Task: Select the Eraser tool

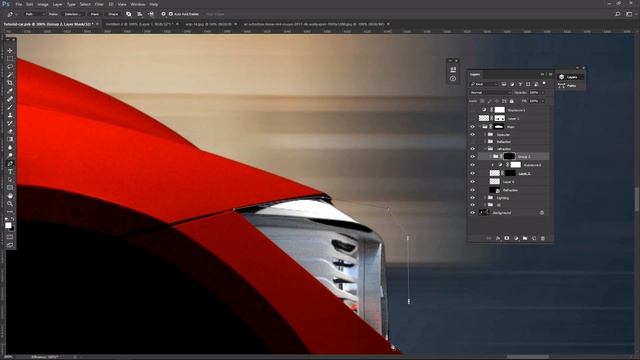Action: [x=10, y=131]
